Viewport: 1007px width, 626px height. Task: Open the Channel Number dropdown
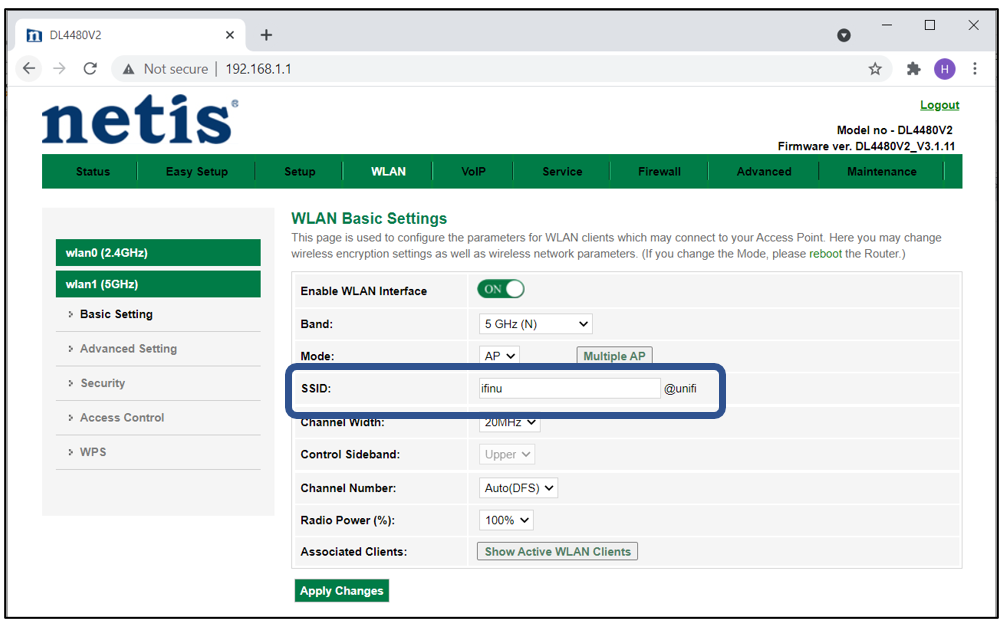point(518,488)
